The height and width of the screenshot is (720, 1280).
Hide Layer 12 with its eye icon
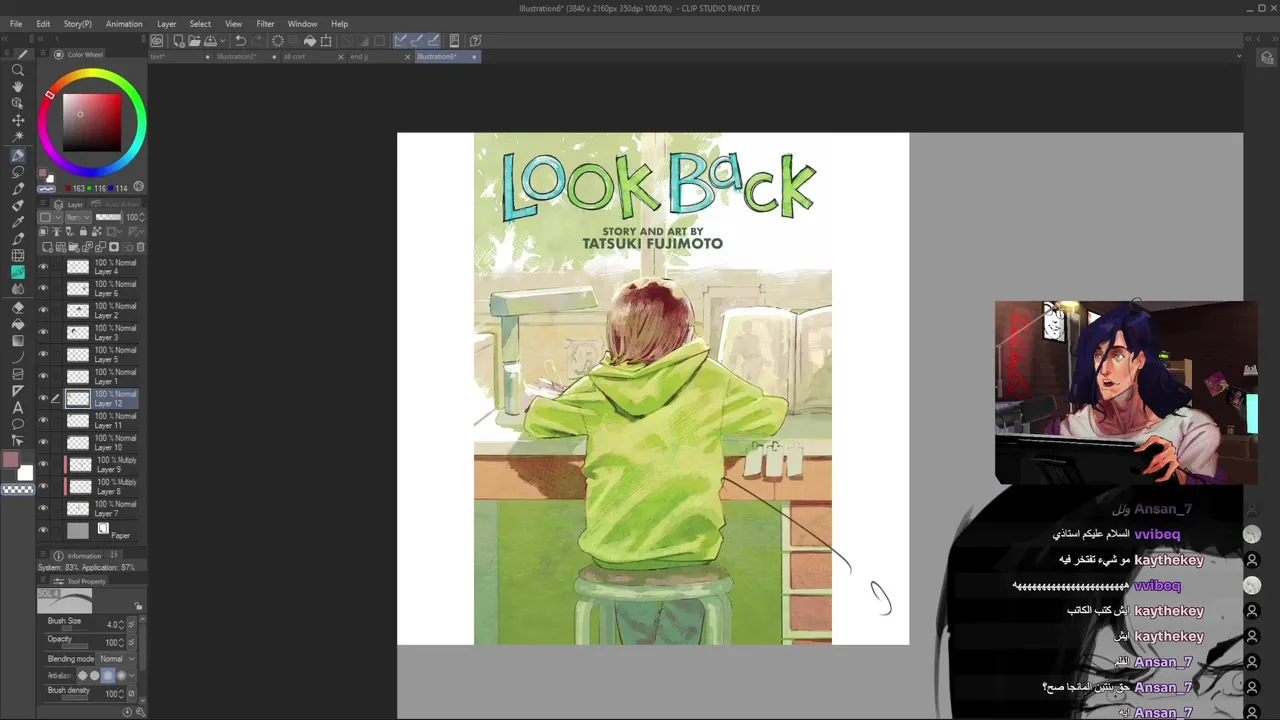43,398
